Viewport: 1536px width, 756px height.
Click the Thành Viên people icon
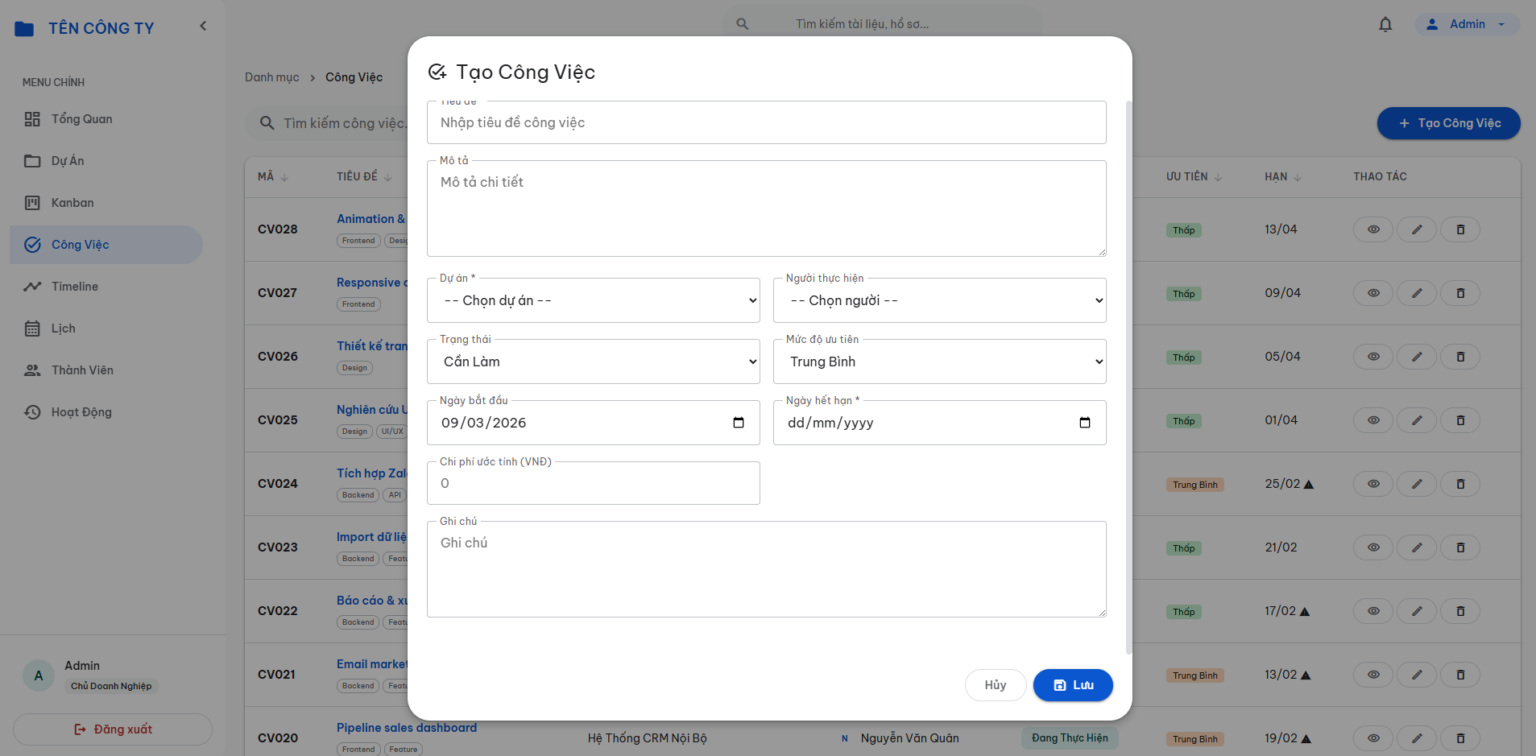pyautogui.click(x=32, y=370)
